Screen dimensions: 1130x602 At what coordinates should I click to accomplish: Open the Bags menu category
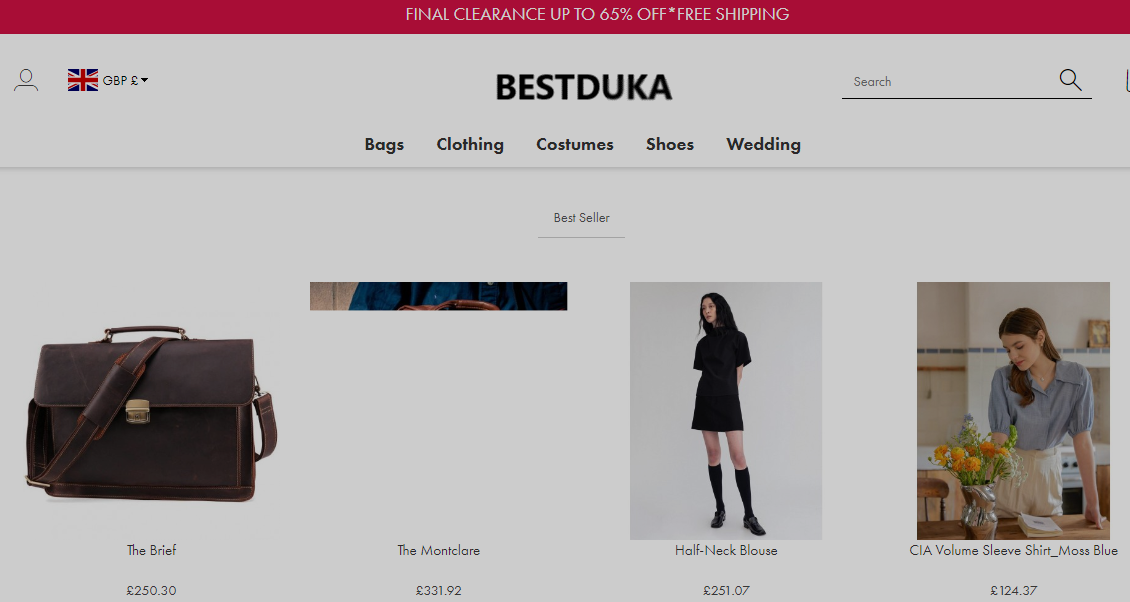tap(384, 144)
